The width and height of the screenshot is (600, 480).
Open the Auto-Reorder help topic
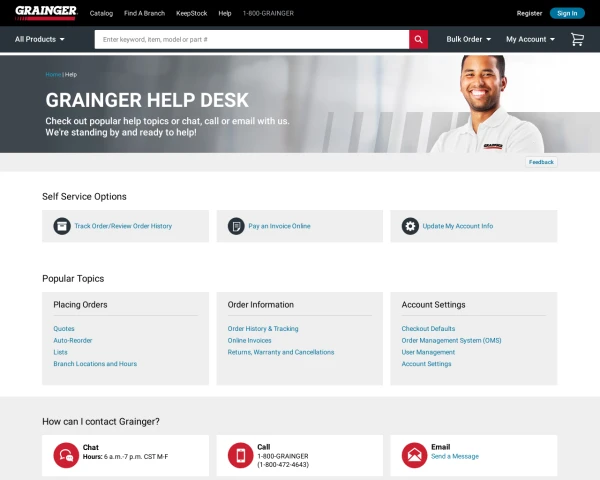coord(73,340)
